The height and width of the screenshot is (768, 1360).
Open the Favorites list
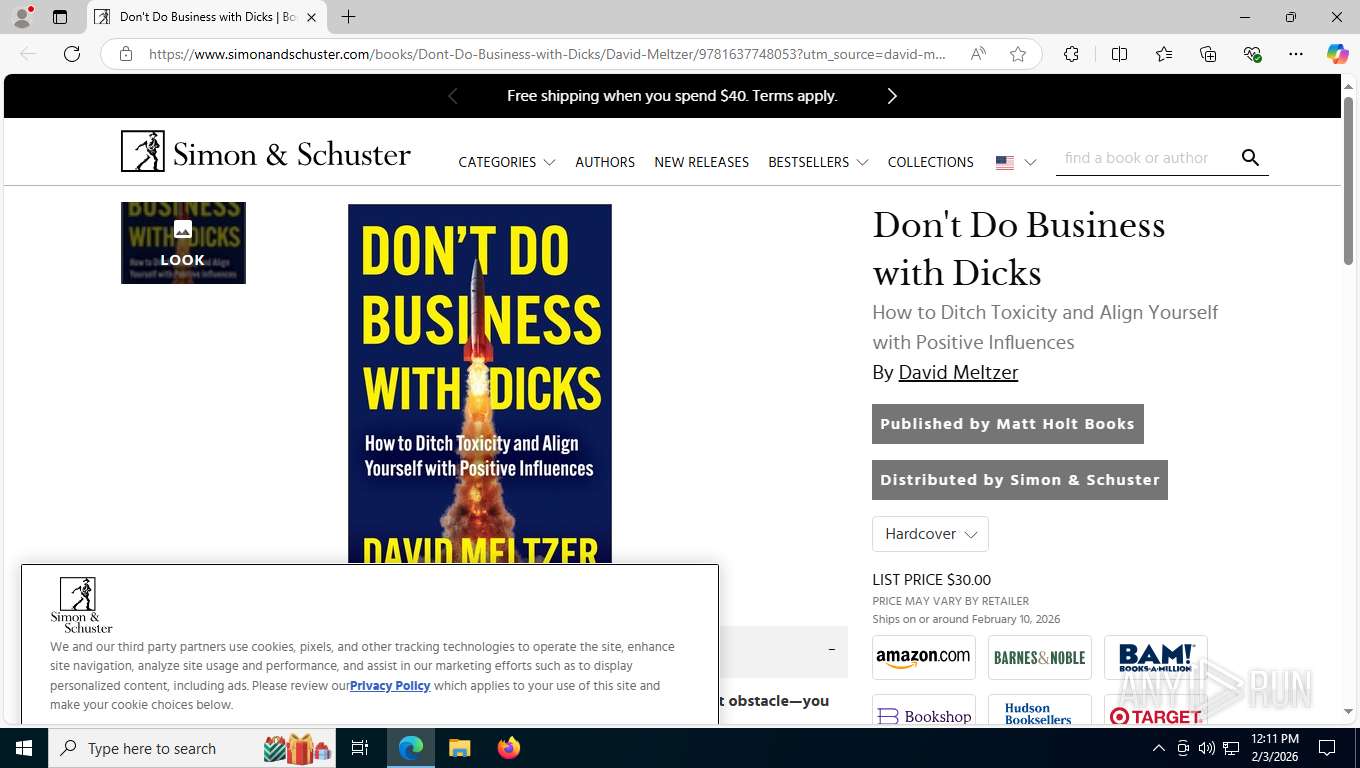click(x=1164, y=54)
